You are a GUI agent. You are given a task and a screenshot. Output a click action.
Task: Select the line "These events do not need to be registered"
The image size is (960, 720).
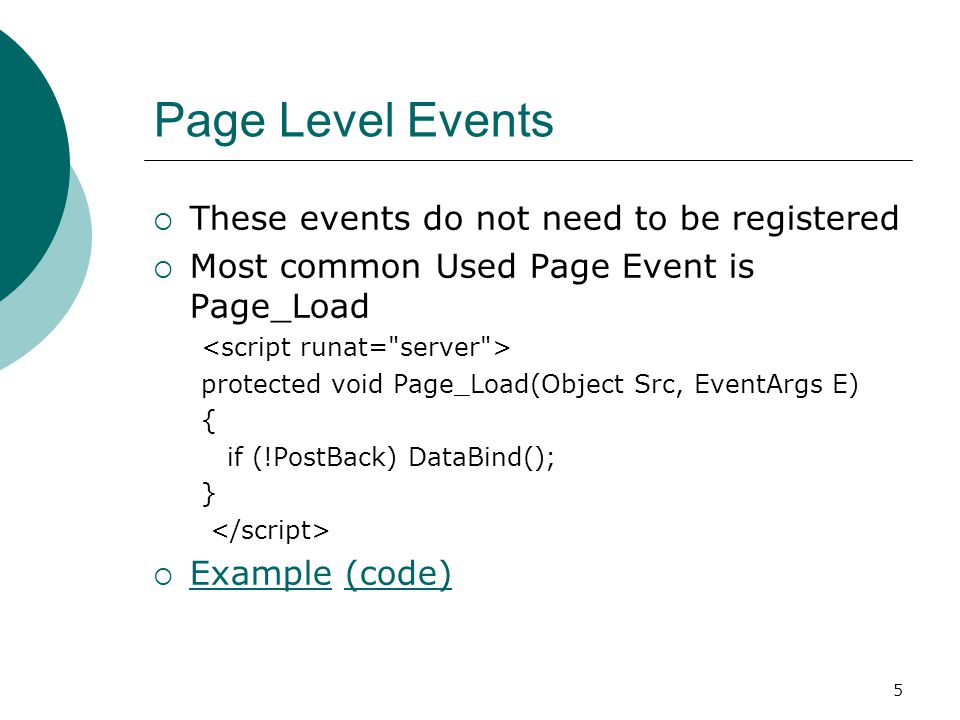[544, 218]
